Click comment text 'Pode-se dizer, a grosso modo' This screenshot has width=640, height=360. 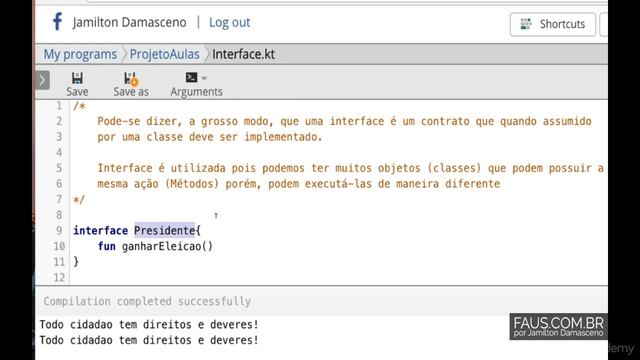coord(183,121)
